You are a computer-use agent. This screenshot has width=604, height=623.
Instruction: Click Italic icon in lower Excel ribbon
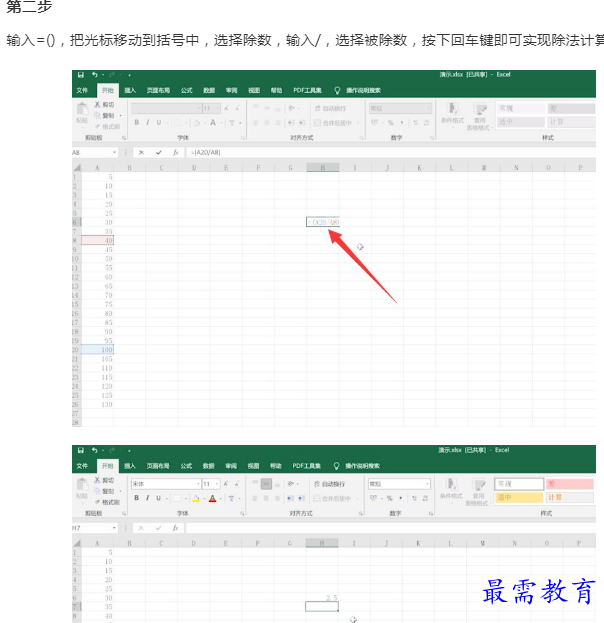pyautogui.click(x=147, y=498)
